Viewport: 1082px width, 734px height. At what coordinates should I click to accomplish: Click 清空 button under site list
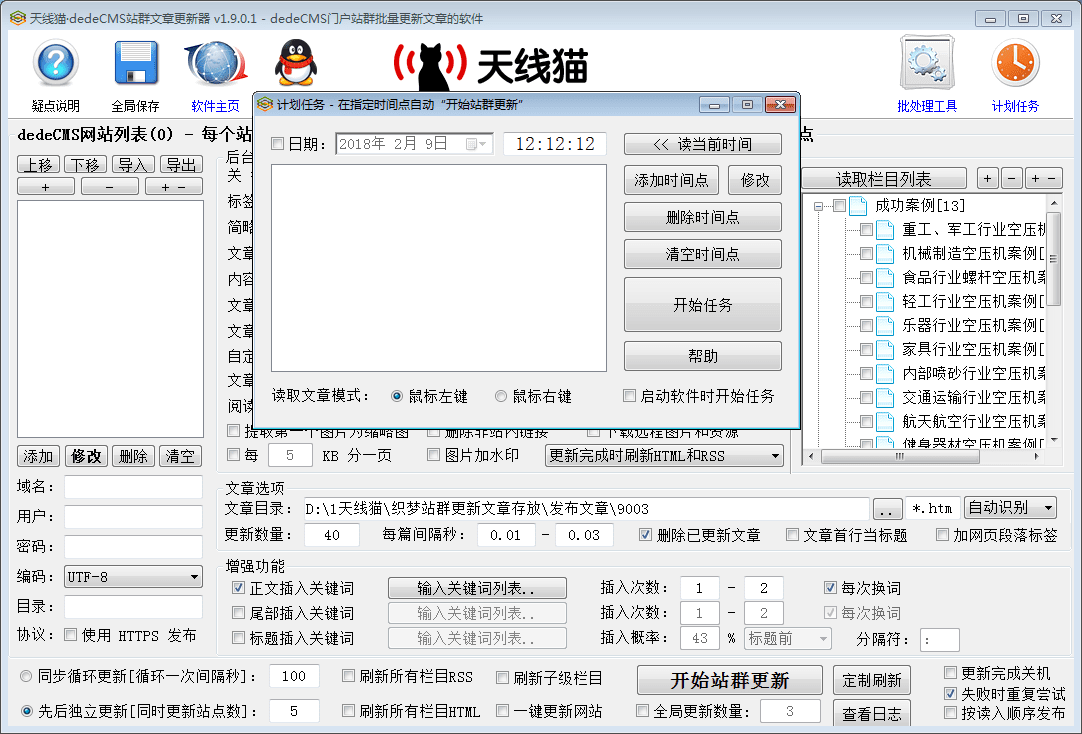181,456
